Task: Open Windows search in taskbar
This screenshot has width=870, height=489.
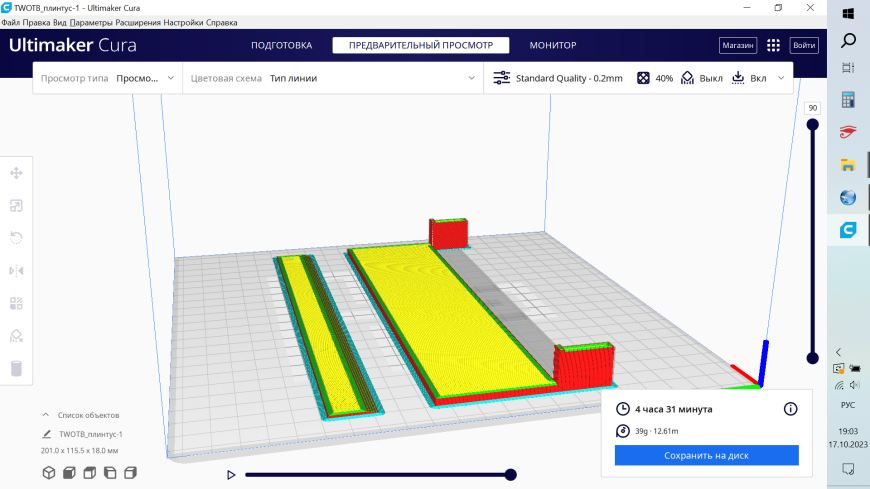Action: tap(848, 41)
